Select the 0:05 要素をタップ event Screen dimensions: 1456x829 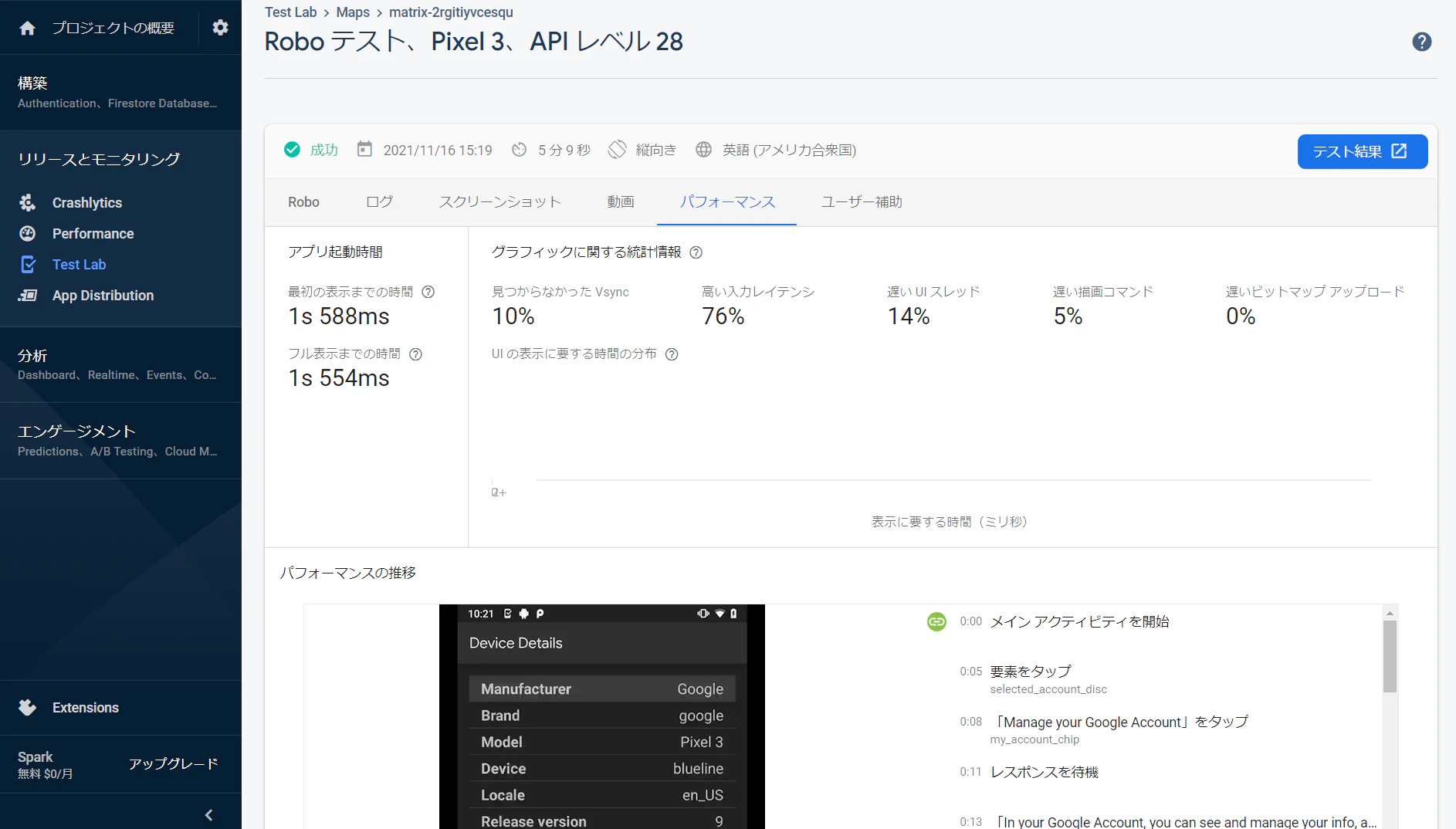(x=1033, y=679)
